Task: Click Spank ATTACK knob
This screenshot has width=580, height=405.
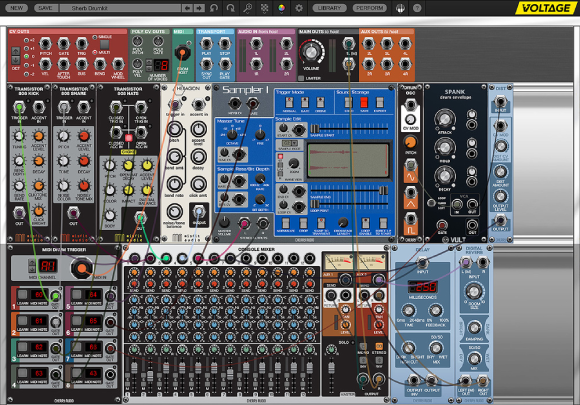Action: pyautogui.click(x=445, y=118)
